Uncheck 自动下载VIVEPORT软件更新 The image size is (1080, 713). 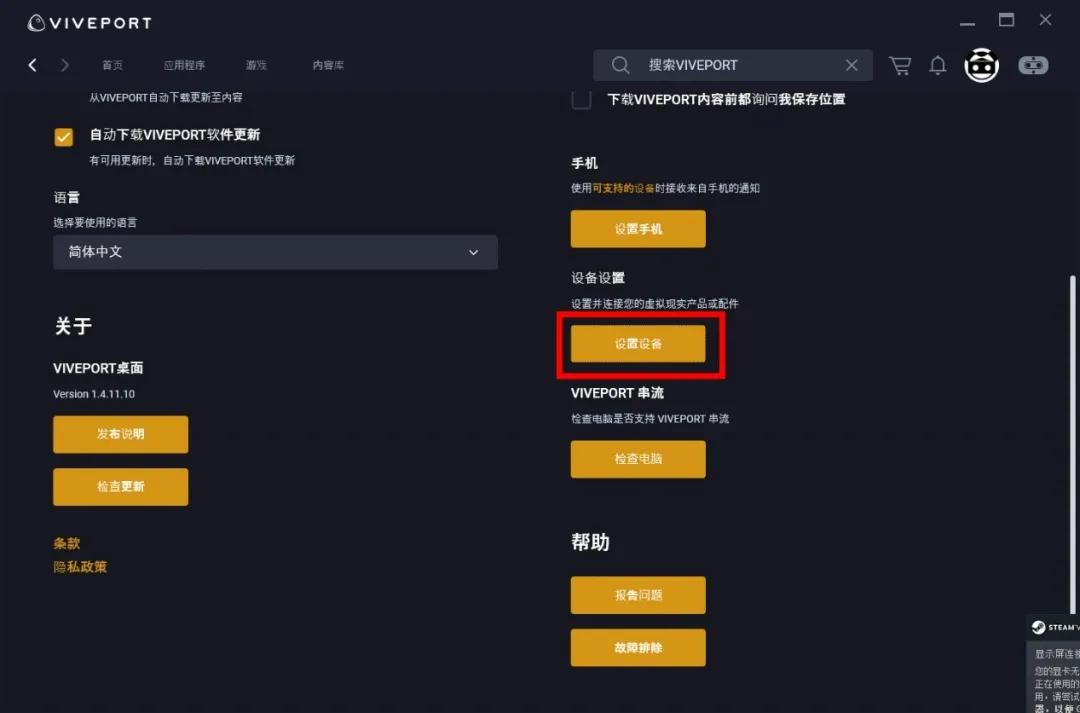pyautogui.click(x=64, y=135)
